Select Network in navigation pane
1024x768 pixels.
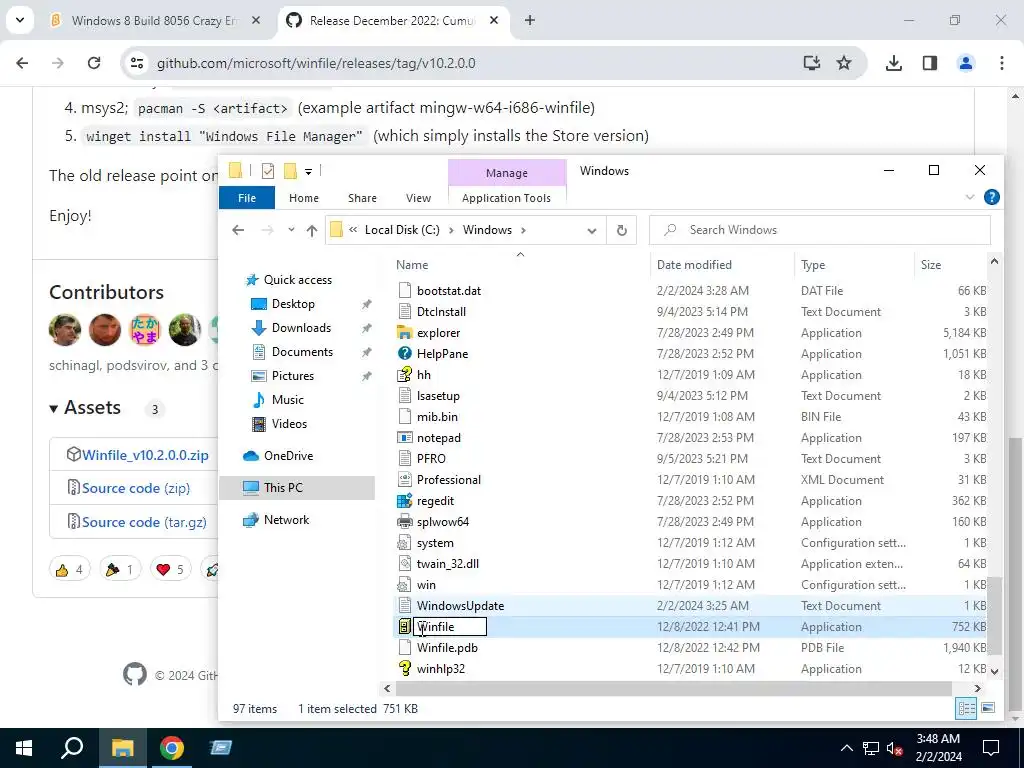point(287,520)
